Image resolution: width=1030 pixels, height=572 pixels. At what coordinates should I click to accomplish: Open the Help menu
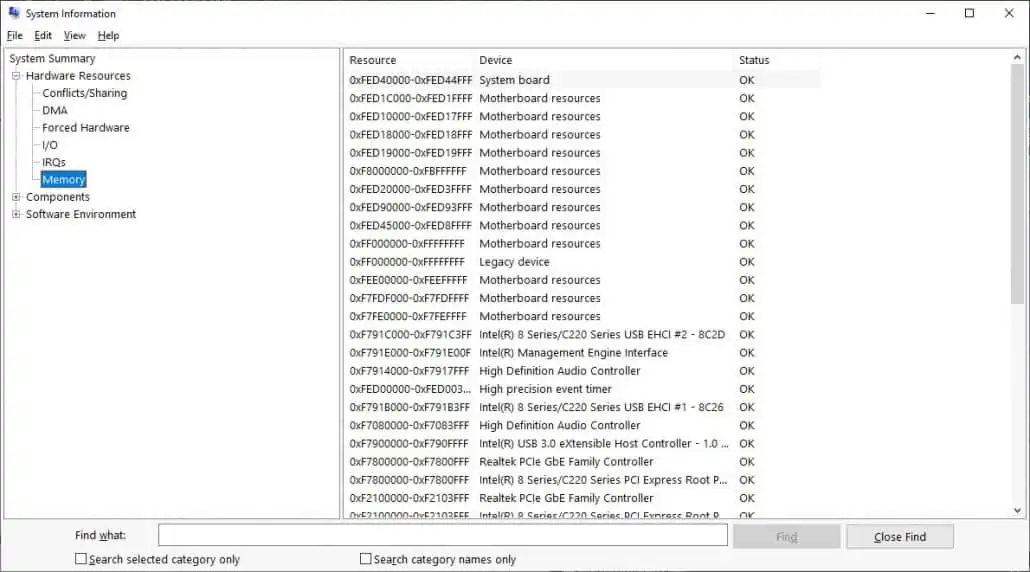(x=108, y=35)
